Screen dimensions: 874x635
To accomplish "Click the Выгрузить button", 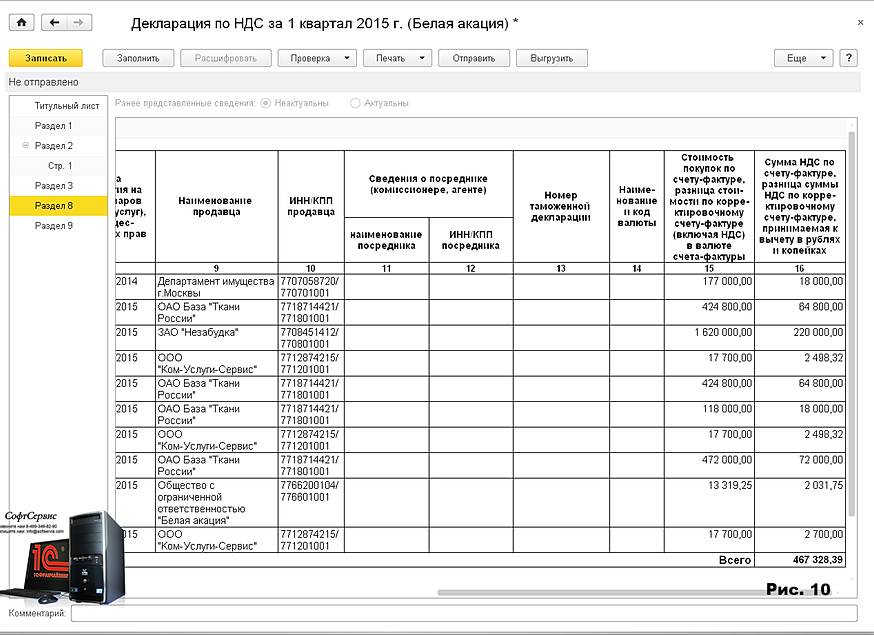I will [x=552, y=58].
